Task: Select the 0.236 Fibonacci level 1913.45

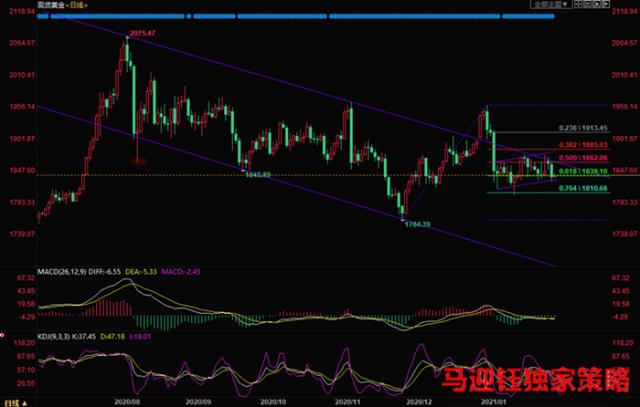Action: pyautogui.click(x=583, y=128)
